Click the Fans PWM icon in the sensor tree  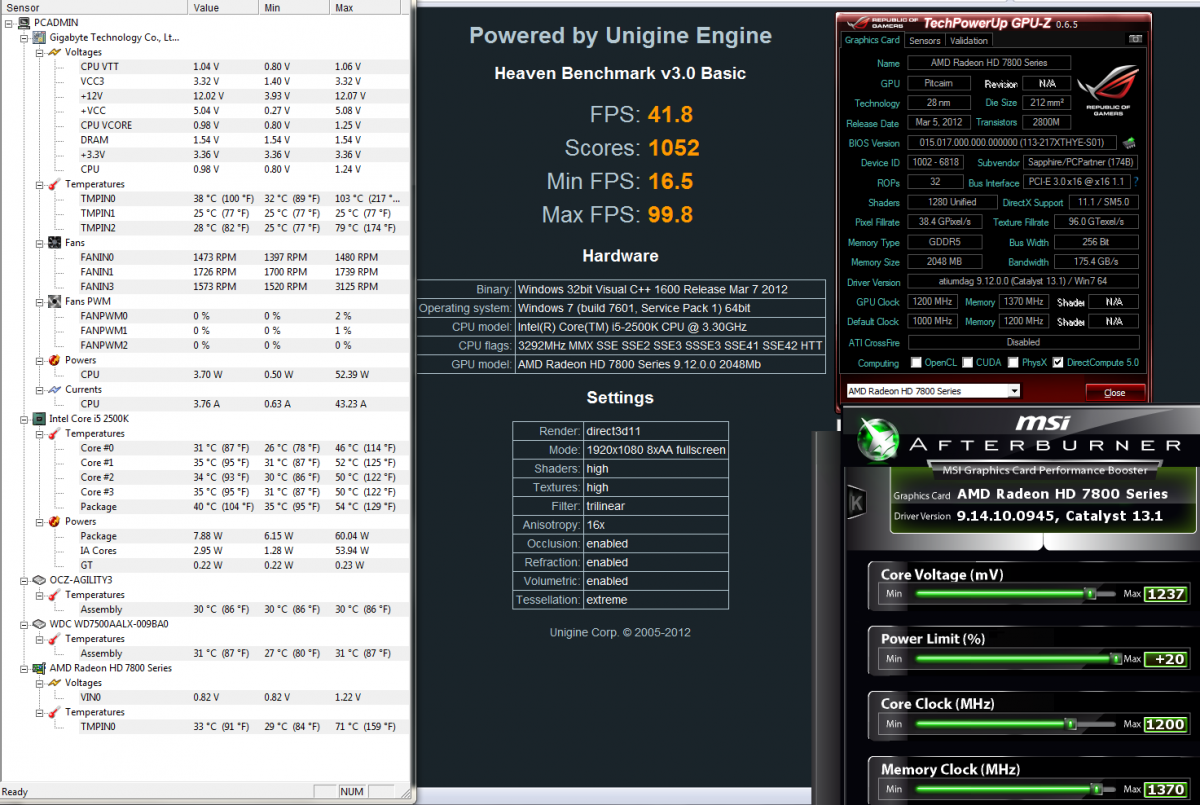[54, 301]
